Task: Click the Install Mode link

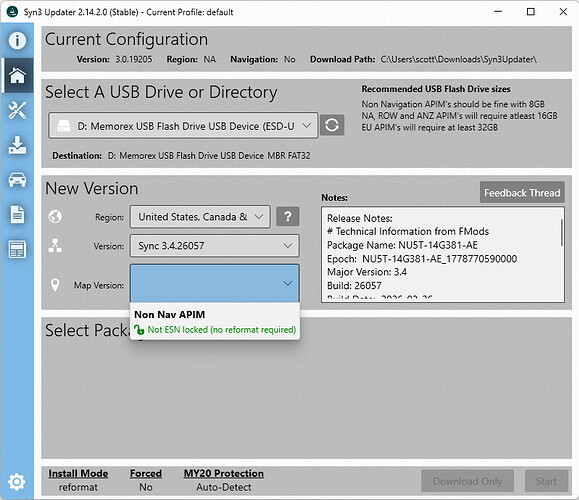Action: tap(78, 473)
